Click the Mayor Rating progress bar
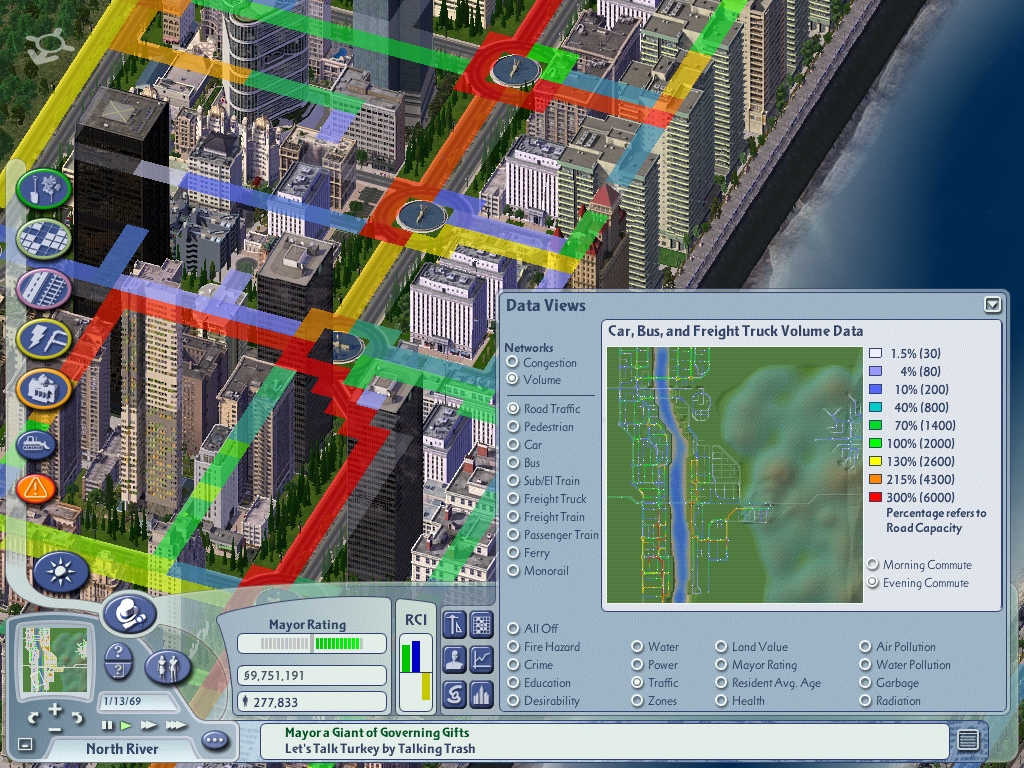Image resolution: width=1024 pixels, height=768 pixels. (x=311, y=644)
